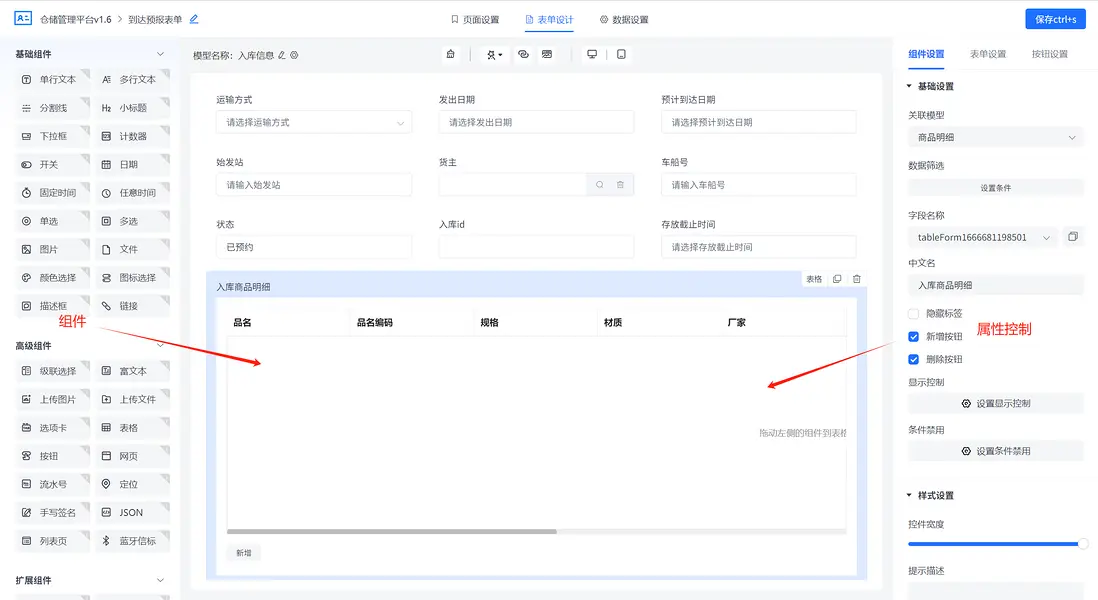The height and width of the screenshot is (600, 1098).
Task: Click the home icon in form toolbar
Action: click(x=450, y=55)
